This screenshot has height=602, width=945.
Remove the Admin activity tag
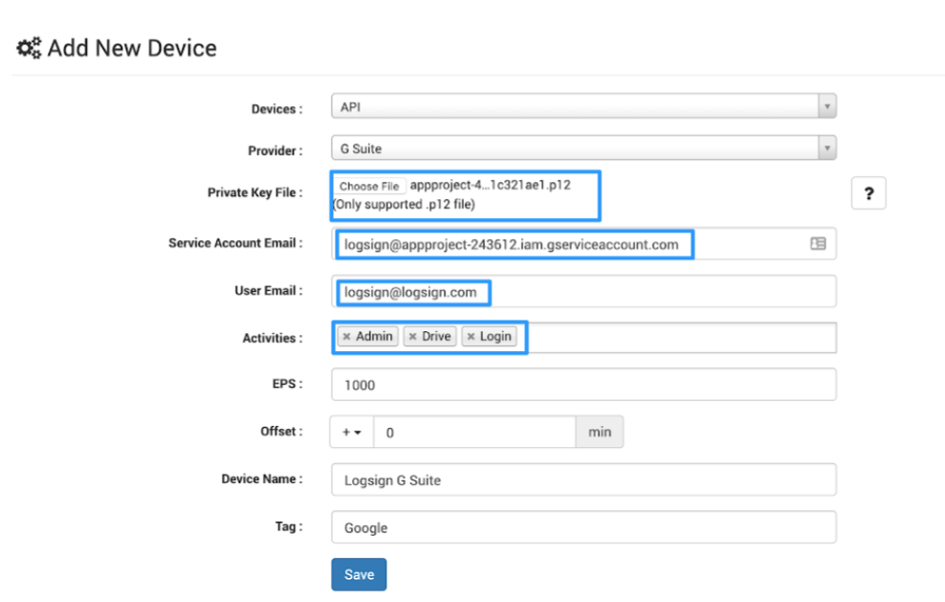point(347,336)
